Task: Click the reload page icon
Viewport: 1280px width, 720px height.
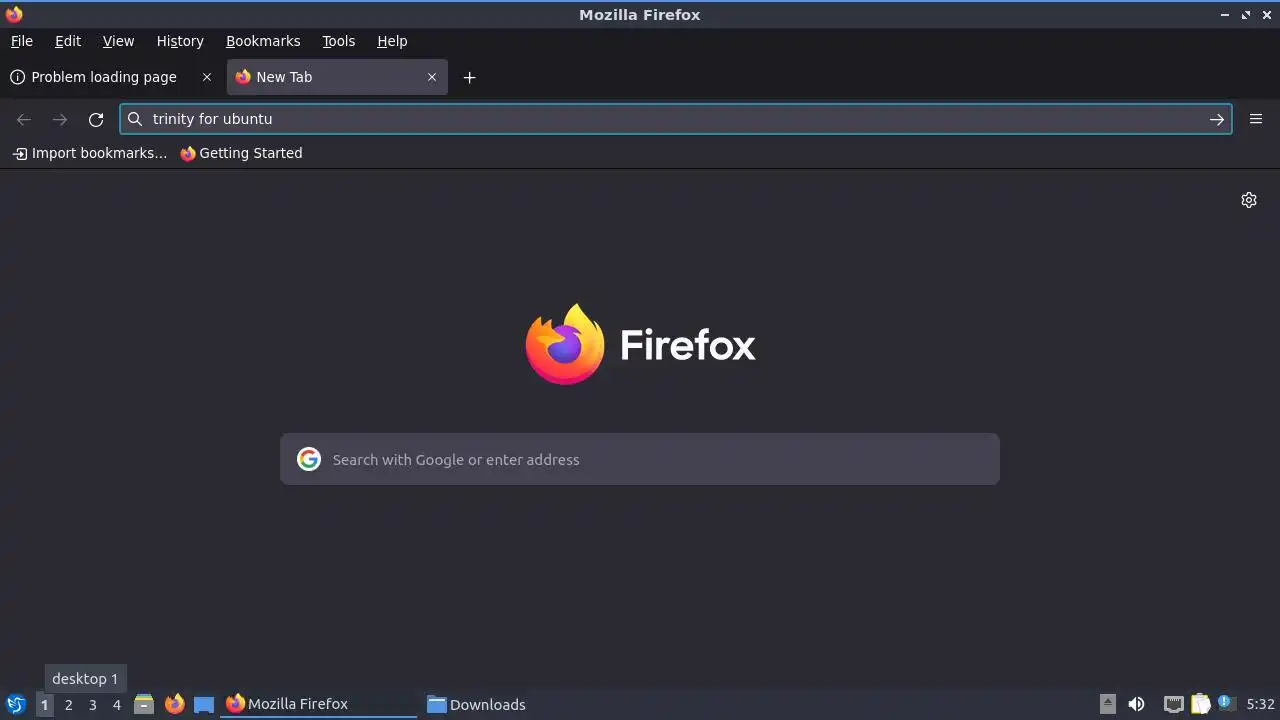Action: (x=96, y=119)
